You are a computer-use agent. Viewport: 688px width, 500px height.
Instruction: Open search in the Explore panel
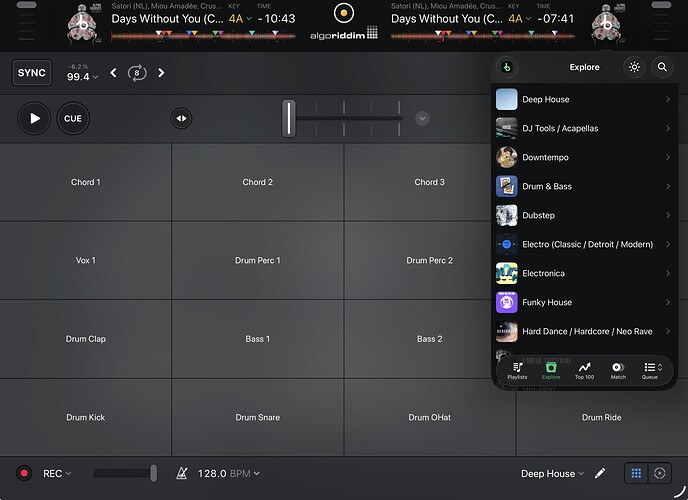point(662,68)
